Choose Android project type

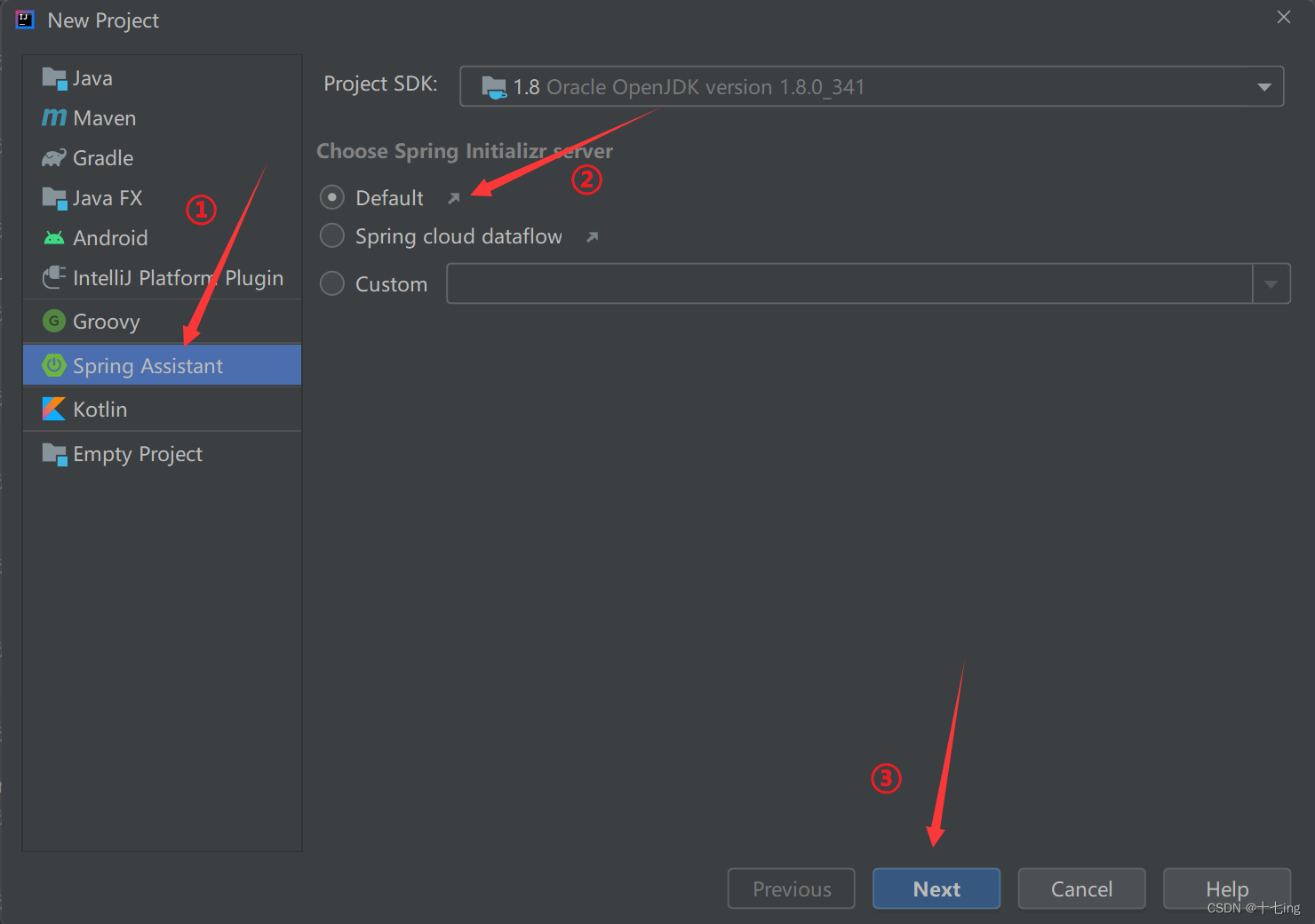(x=163, y=238)
